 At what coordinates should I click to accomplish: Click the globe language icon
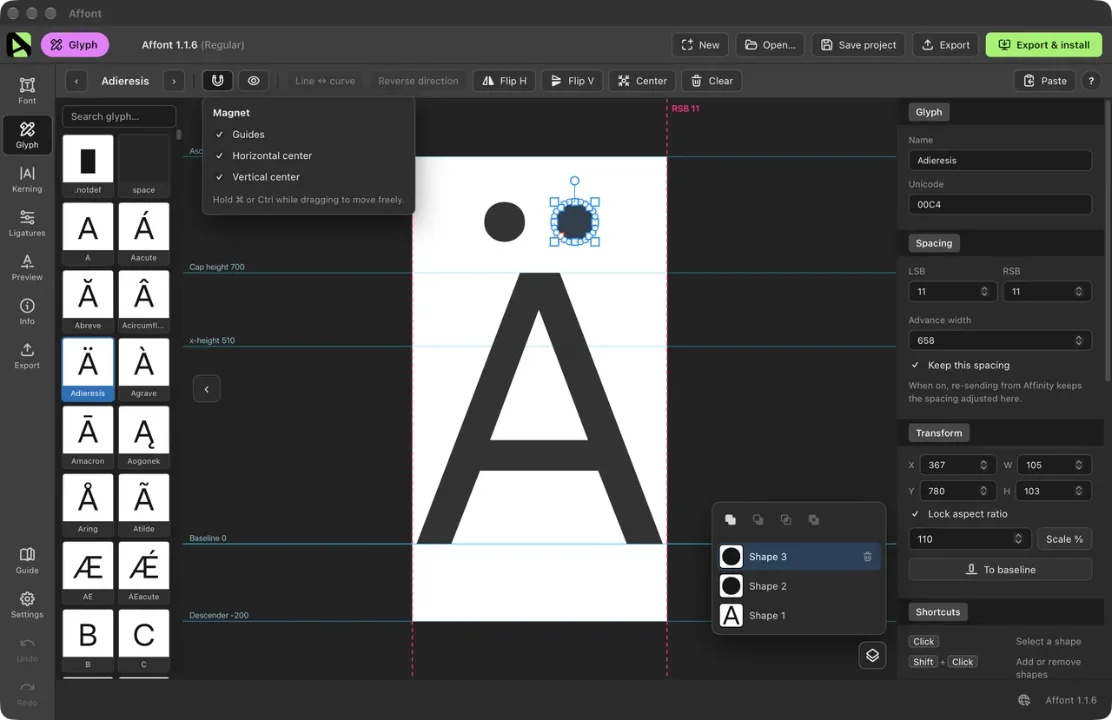pyautogui.click(x=1024, y=700)
